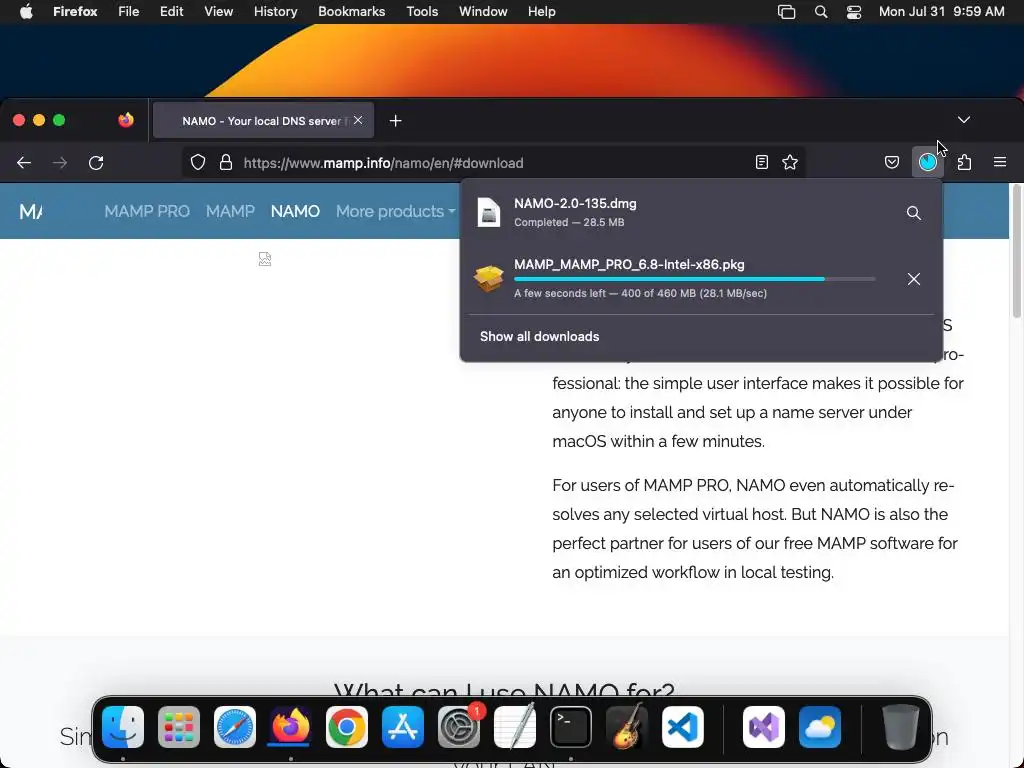
Task: Open the View menu
Action: click(219, 12)
